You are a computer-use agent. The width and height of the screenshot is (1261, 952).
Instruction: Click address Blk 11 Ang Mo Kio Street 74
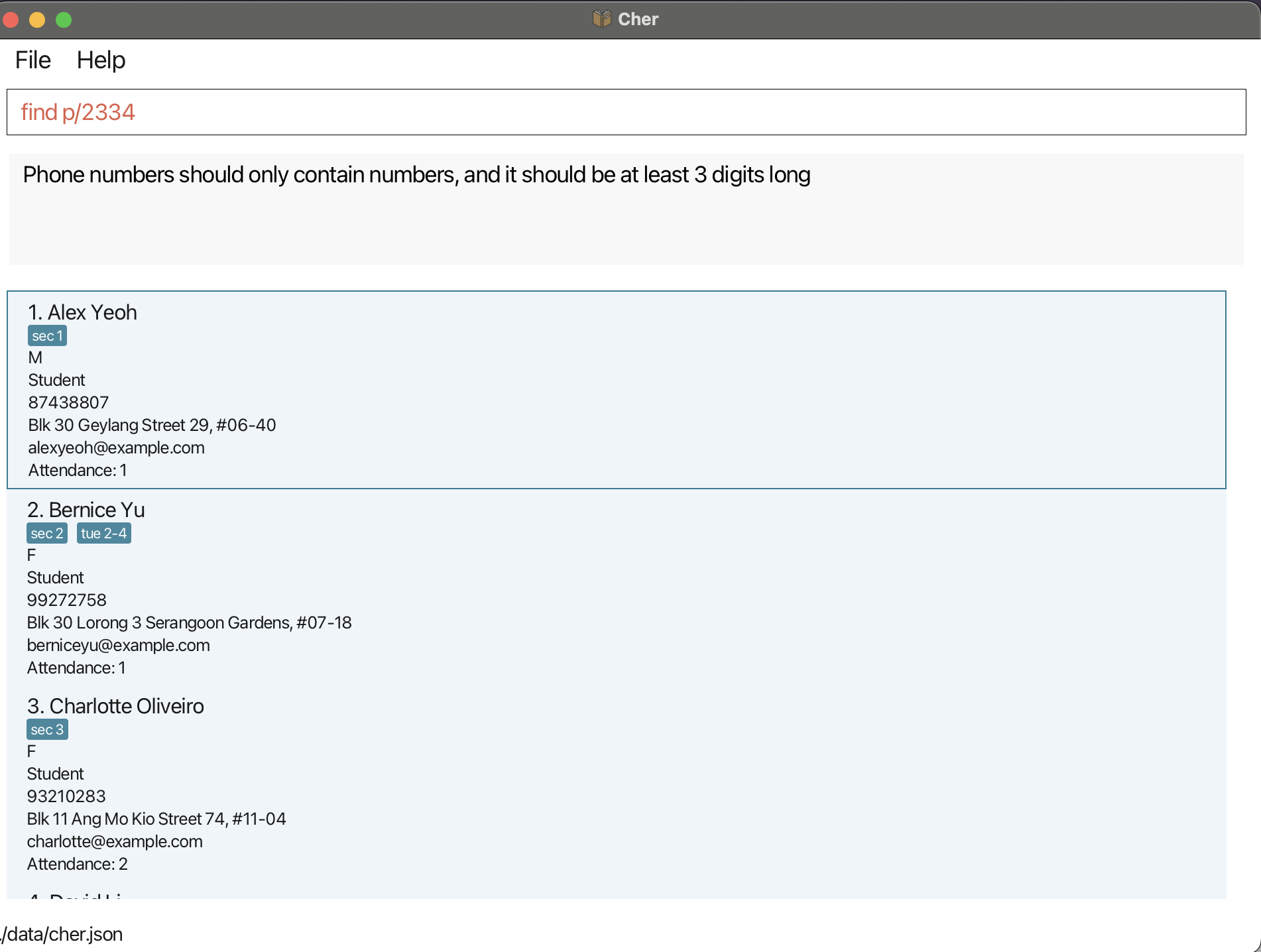156,819
